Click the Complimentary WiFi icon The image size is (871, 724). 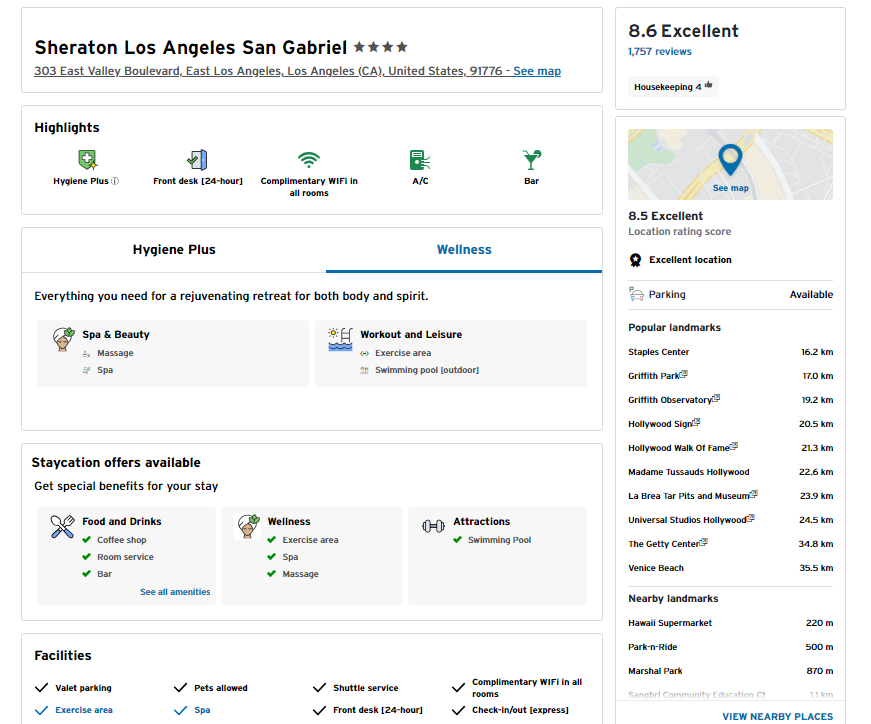[309, 160]
